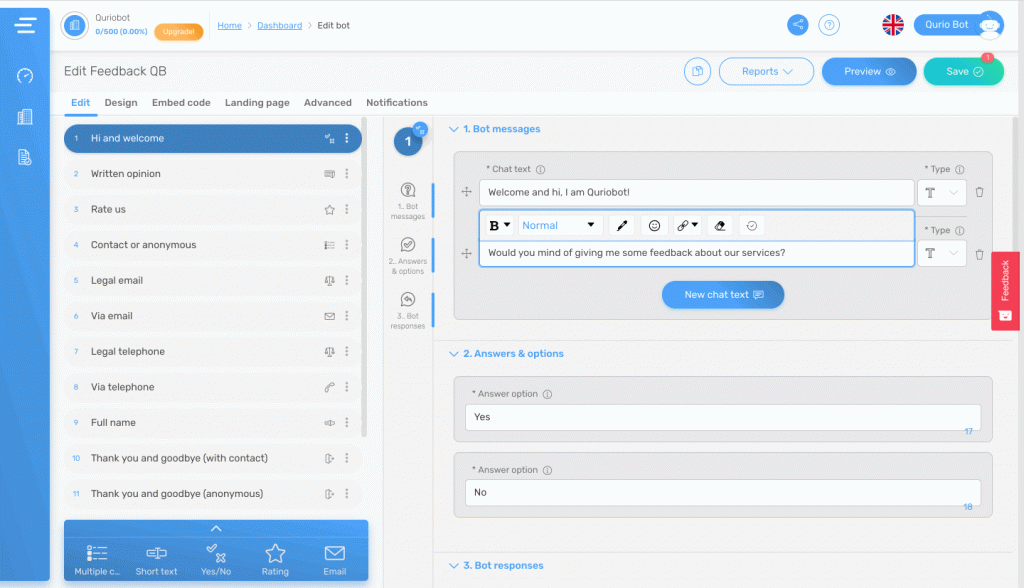
Task: Click the share icon in top bar
Action: coord(797,25)
